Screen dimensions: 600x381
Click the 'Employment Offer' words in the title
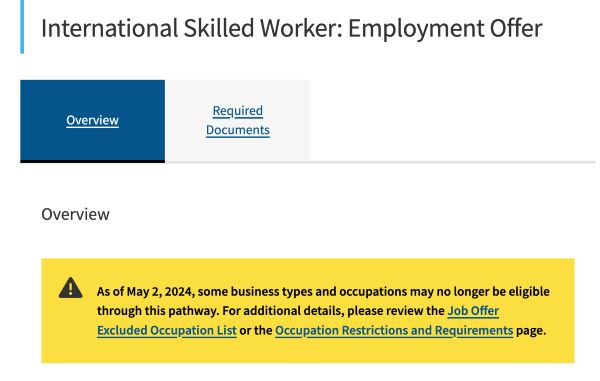[445, 28]
